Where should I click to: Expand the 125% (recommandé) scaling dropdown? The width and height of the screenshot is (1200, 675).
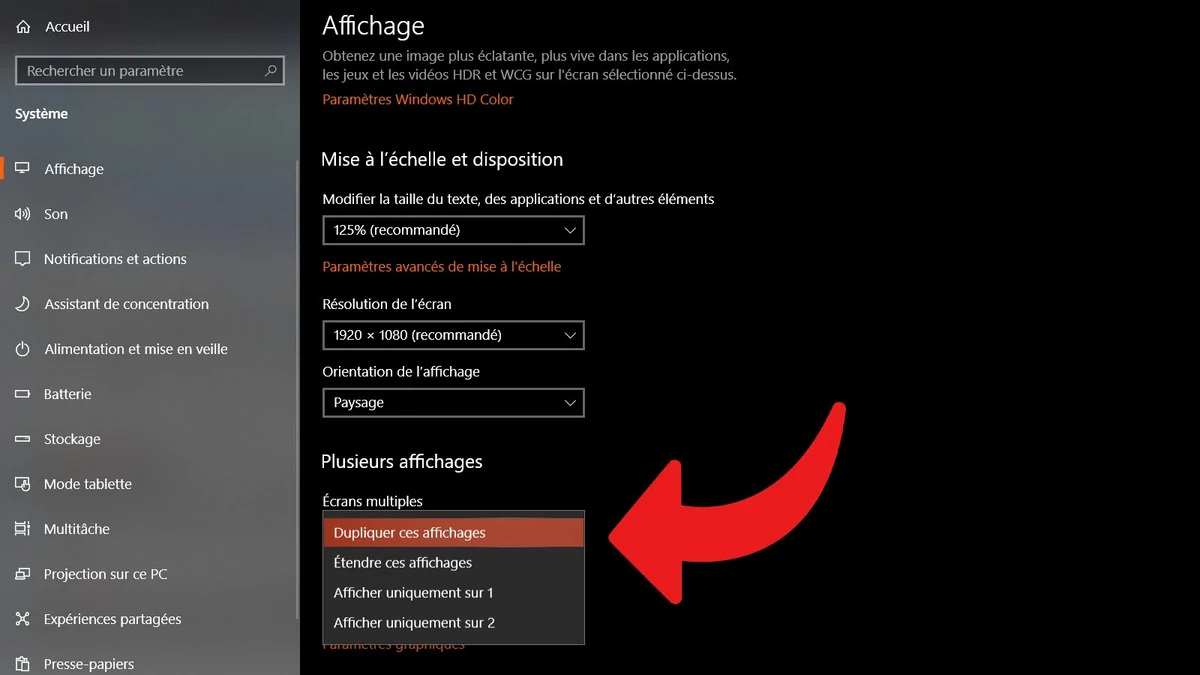pos(453,230)
